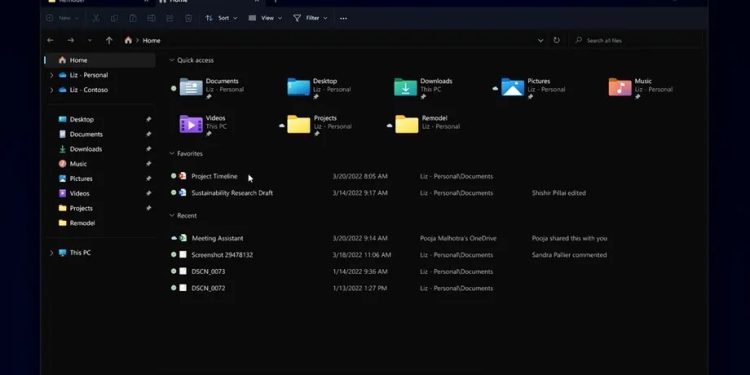The image size is (750, 375).
Task: Expand the Liz - Contoso OneDrive node
Action: click(51, 90)
